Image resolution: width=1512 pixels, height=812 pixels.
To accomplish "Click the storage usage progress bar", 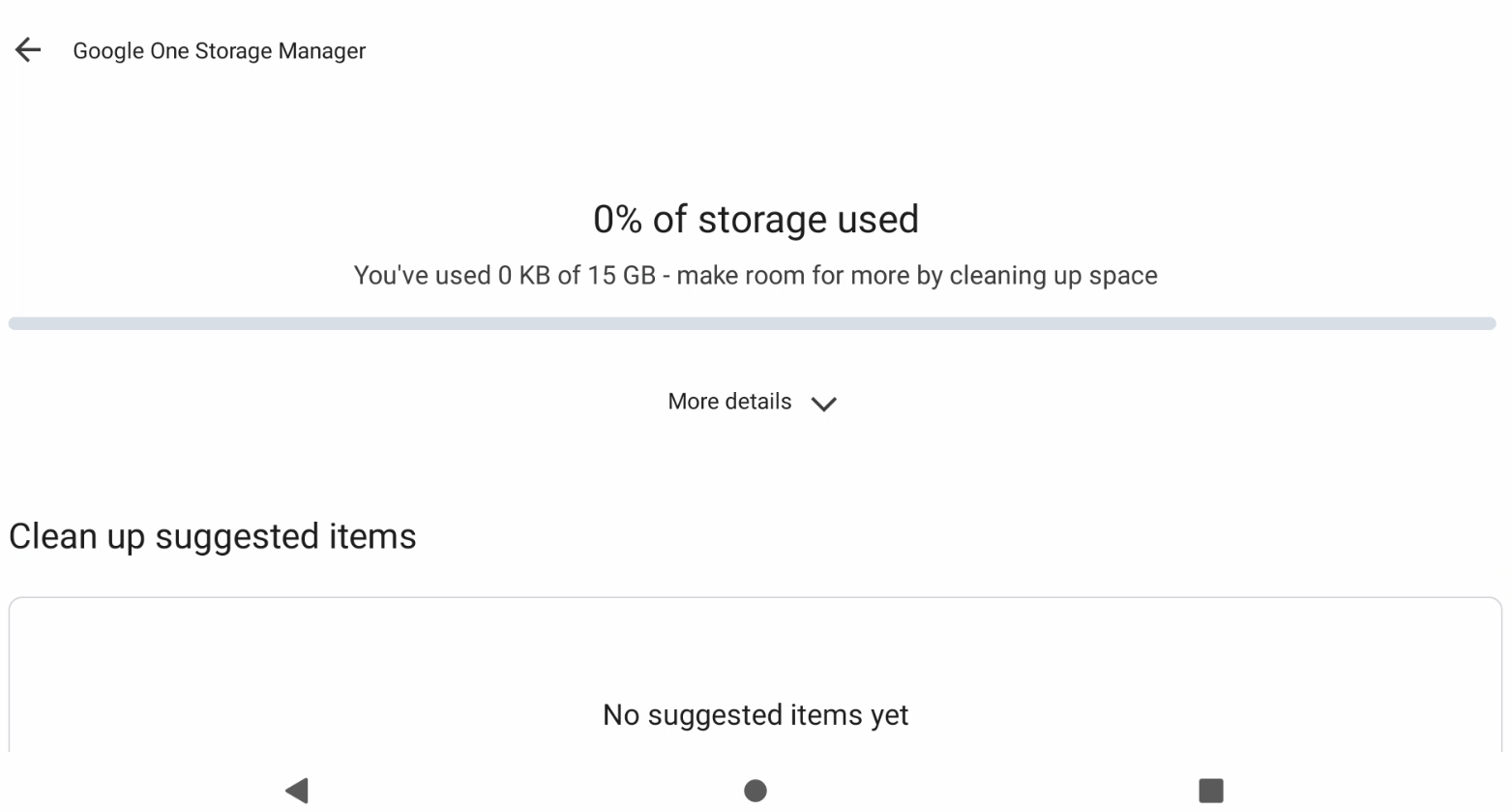I will click(x=752, y=323).
